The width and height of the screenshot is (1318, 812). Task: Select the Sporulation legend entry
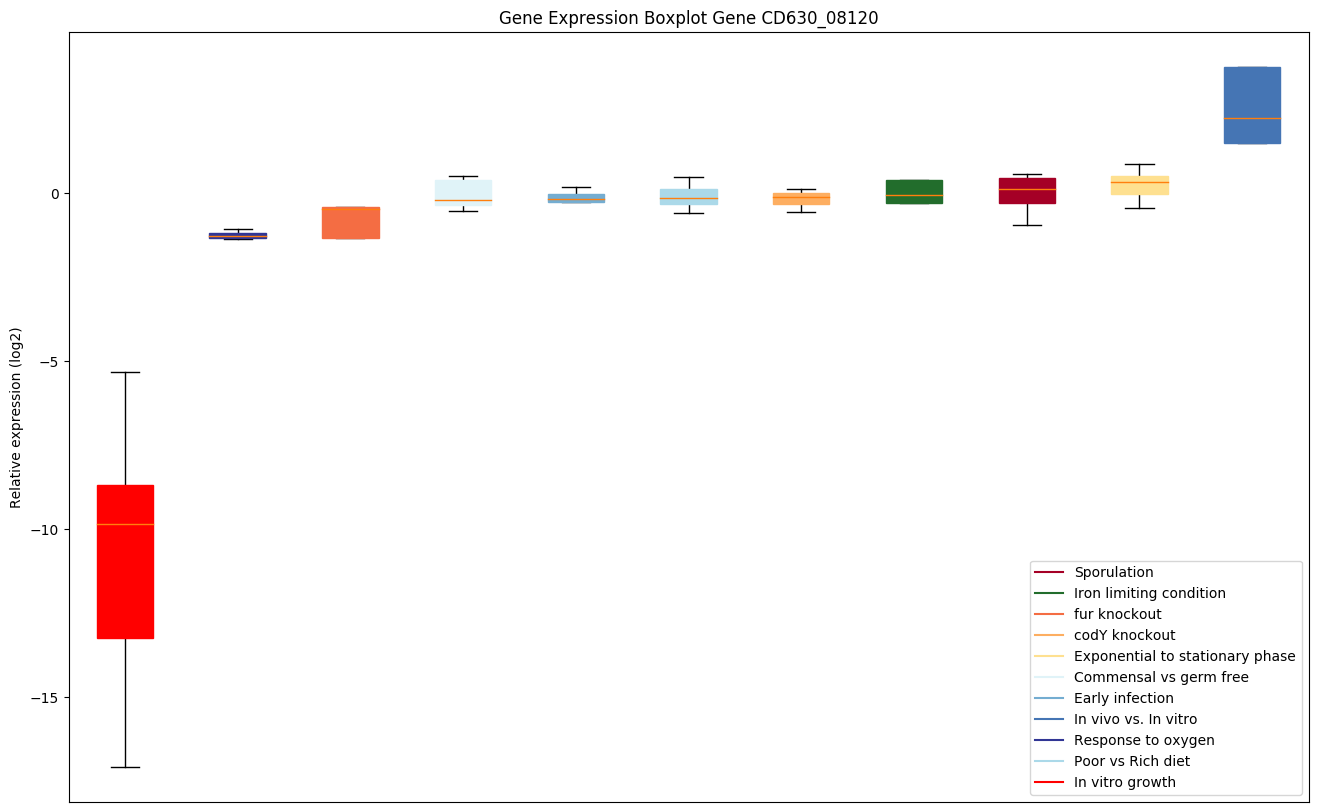[x=1113, y=572]
